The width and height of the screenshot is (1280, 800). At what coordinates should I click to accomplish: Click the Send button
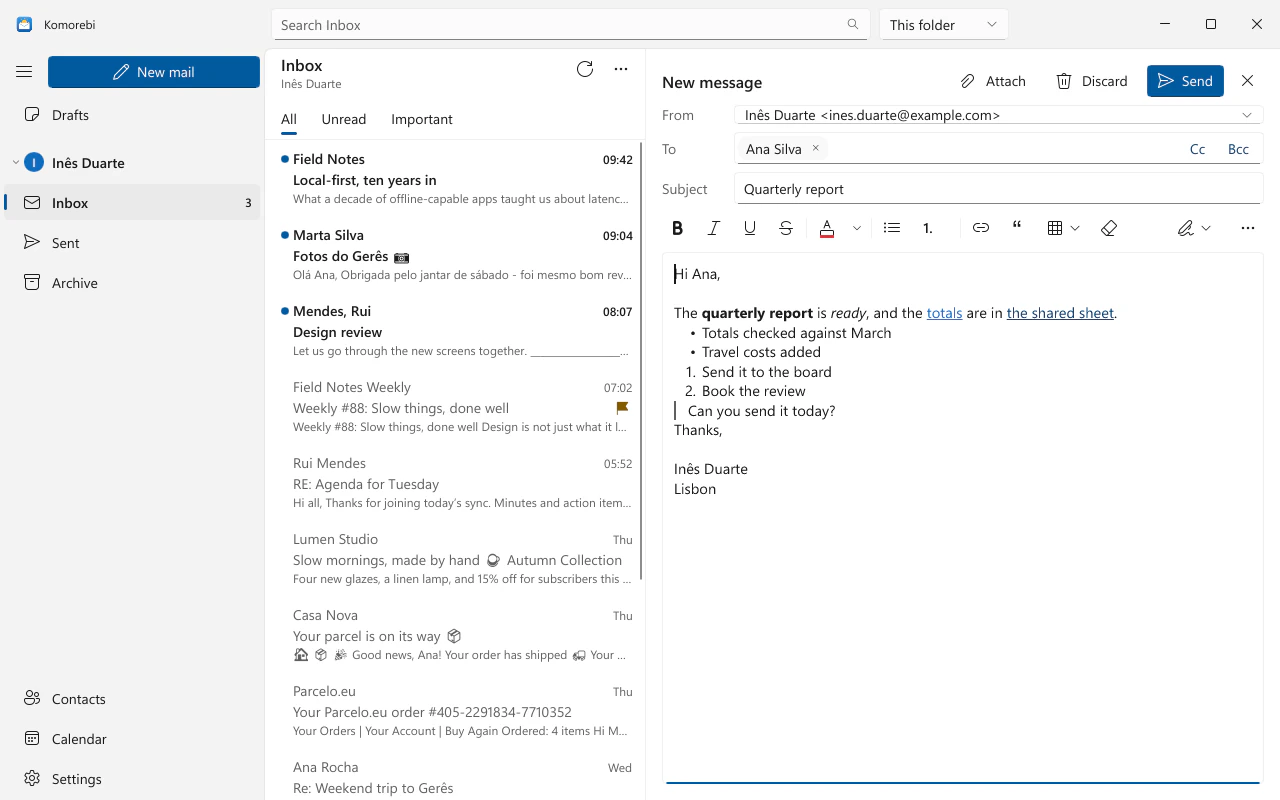[1185, 81]
